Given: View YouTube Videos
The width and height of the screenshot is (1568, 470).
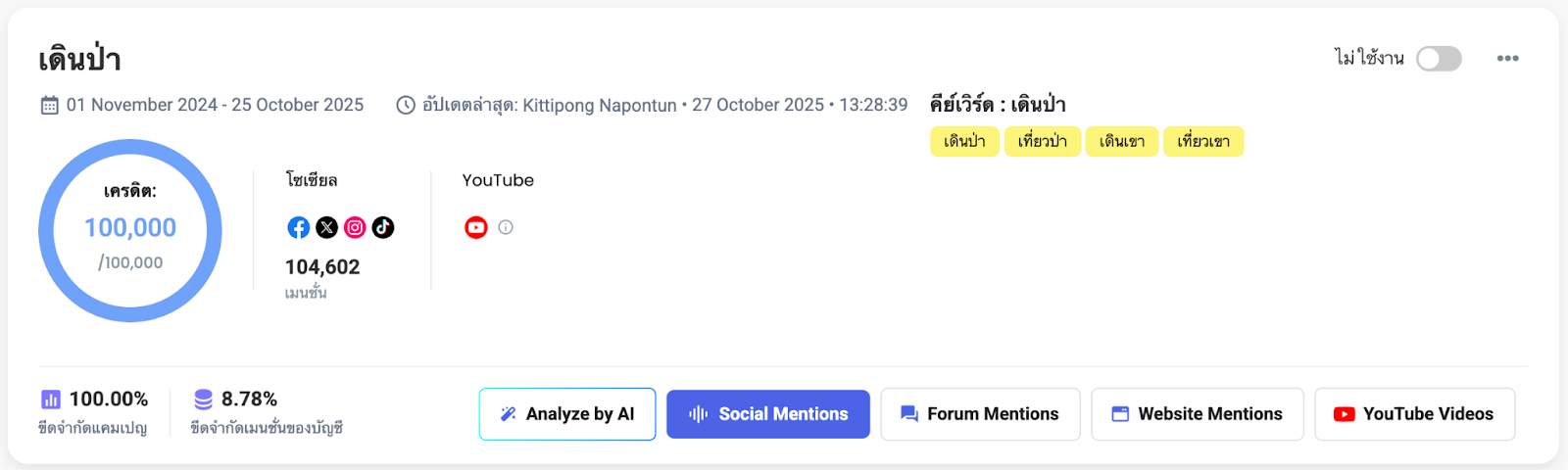Looking at the screenshot, I should 1414,414.
